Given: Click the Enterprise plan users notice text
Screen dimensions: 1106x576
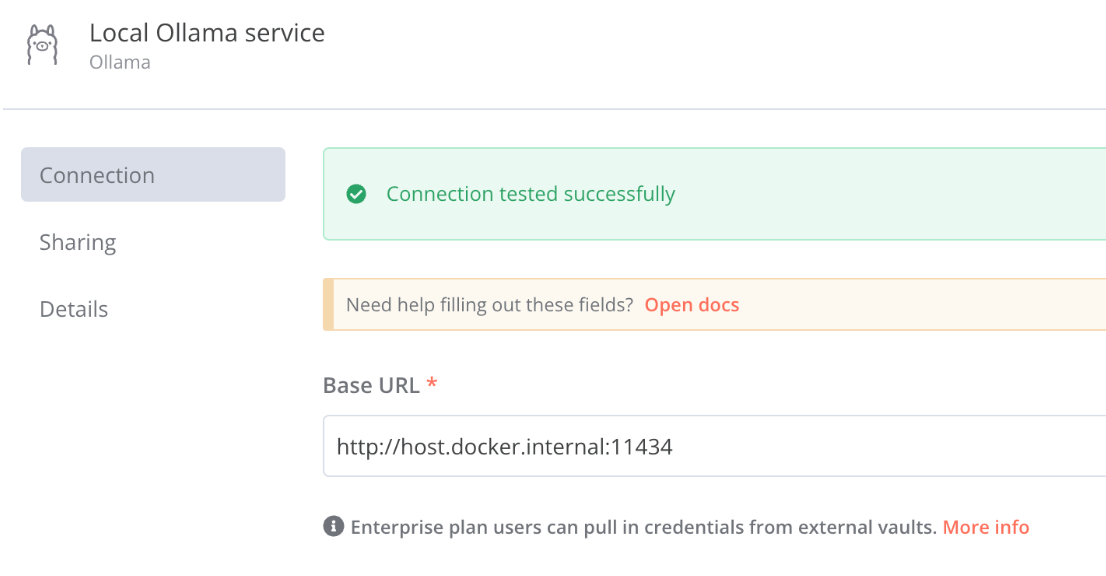Looking at the screenshot, I should coord(643,527).
